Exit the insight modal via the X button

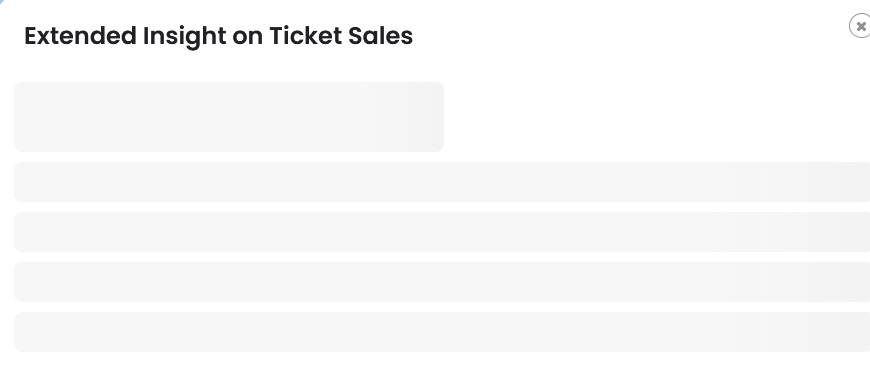click(x=861, y=26)
